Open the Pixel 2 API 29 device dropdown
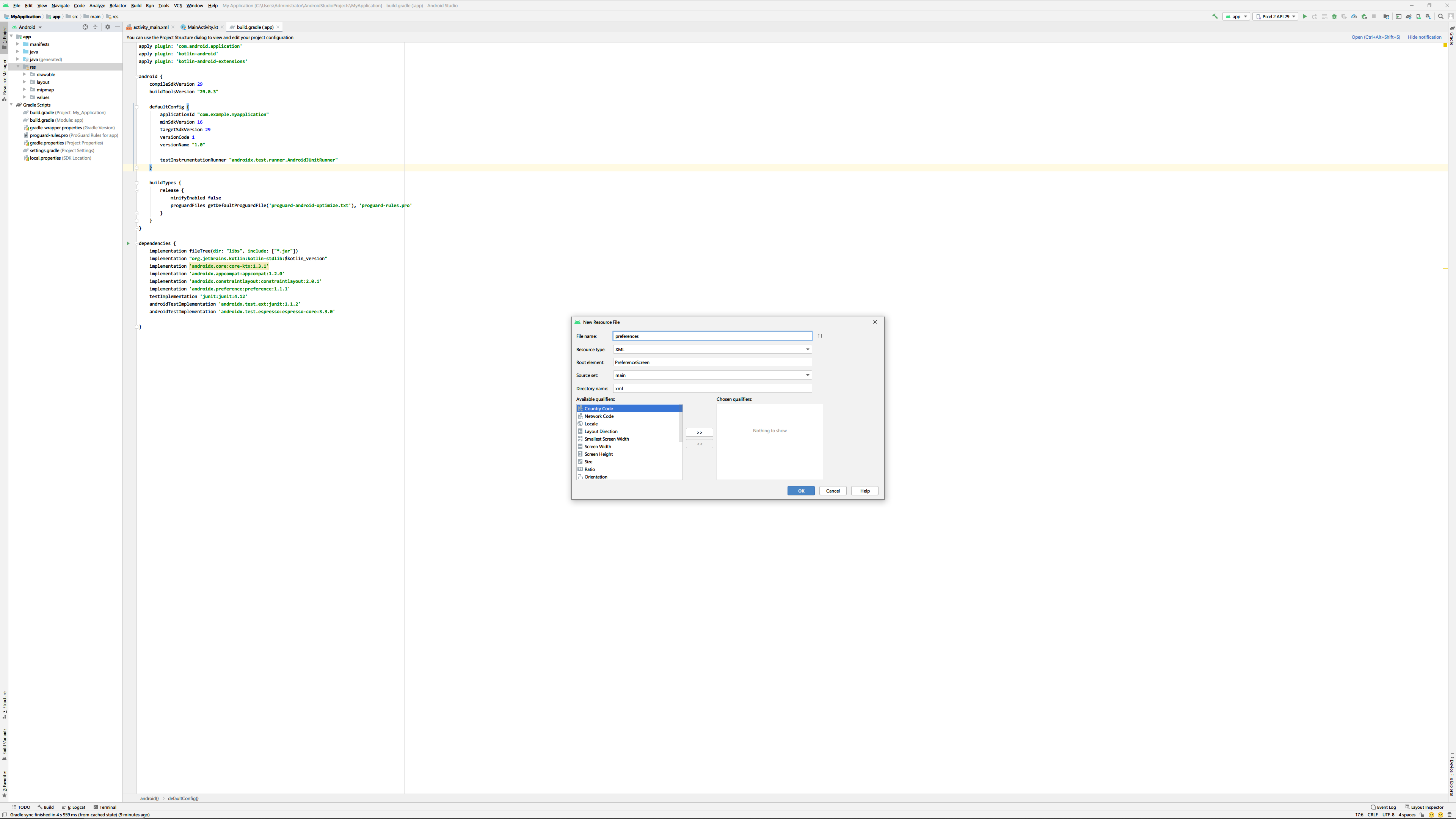The width and height of the screenshot is (1456, 819). [x=1275, y=16]
